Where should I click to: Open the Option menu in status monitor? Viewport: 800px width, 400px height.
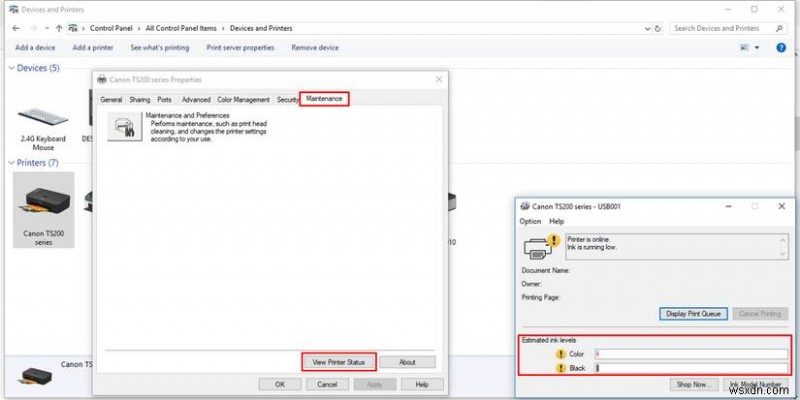click(x=530, y=221)
